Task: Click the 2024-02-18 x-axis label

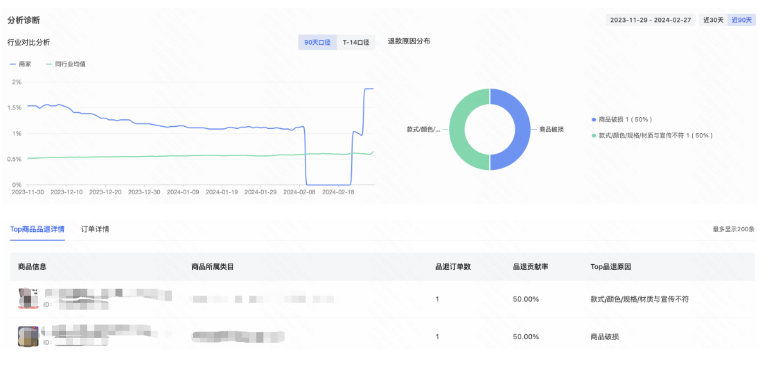Action: coord(338,192)
